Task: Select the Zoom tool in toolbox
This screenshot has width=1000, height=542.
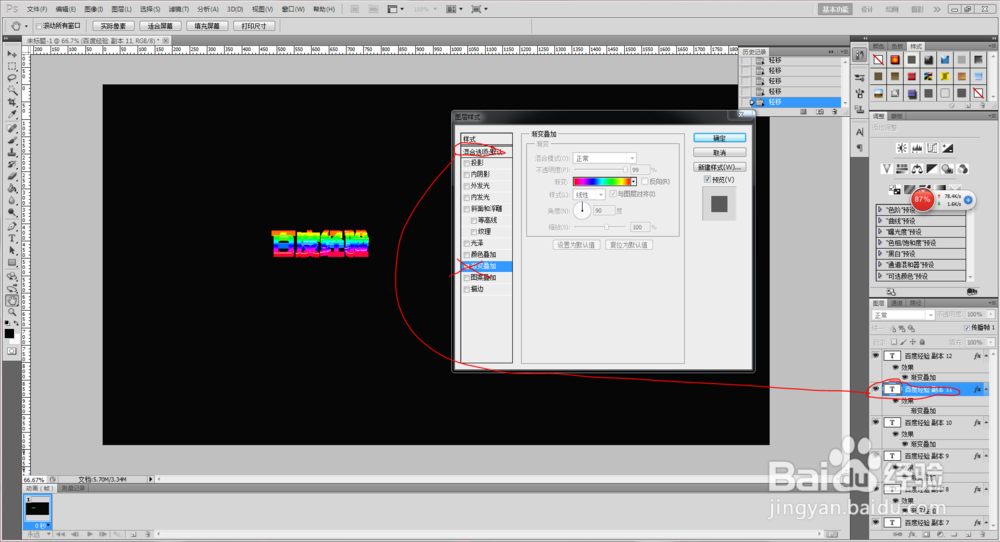Action: click(x=12, y=312)
